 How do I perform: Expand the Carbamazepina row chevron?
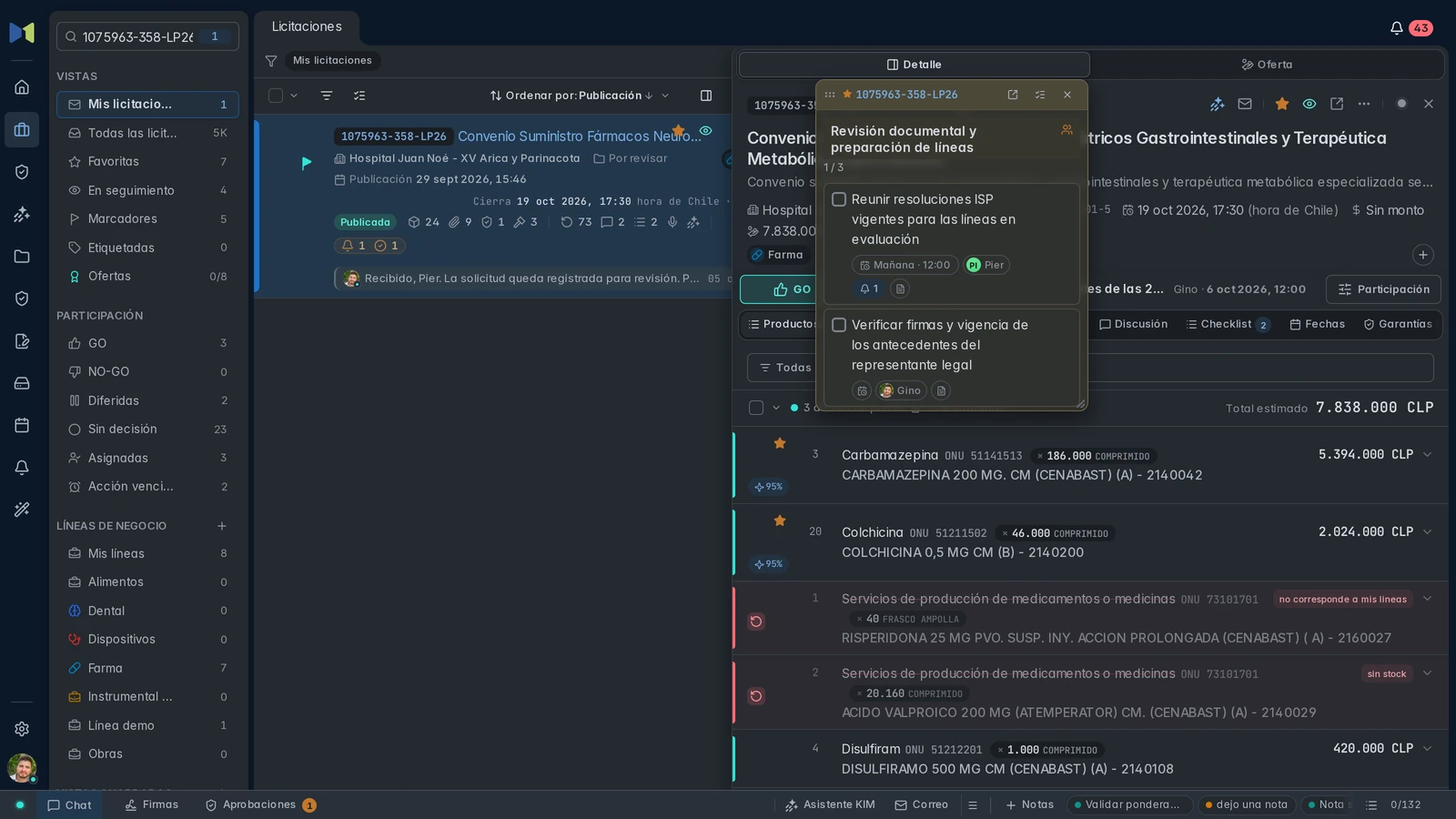(x=1427, y=454)
